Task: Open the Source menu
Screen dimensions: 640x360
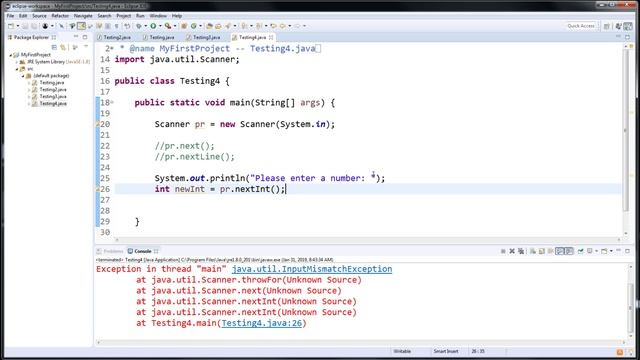Action: point(39,16)
